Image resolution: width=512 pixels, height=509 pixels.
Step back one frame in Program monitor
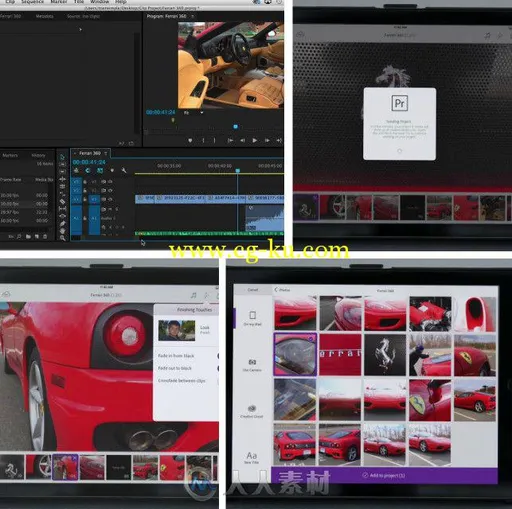pos(243,140)
